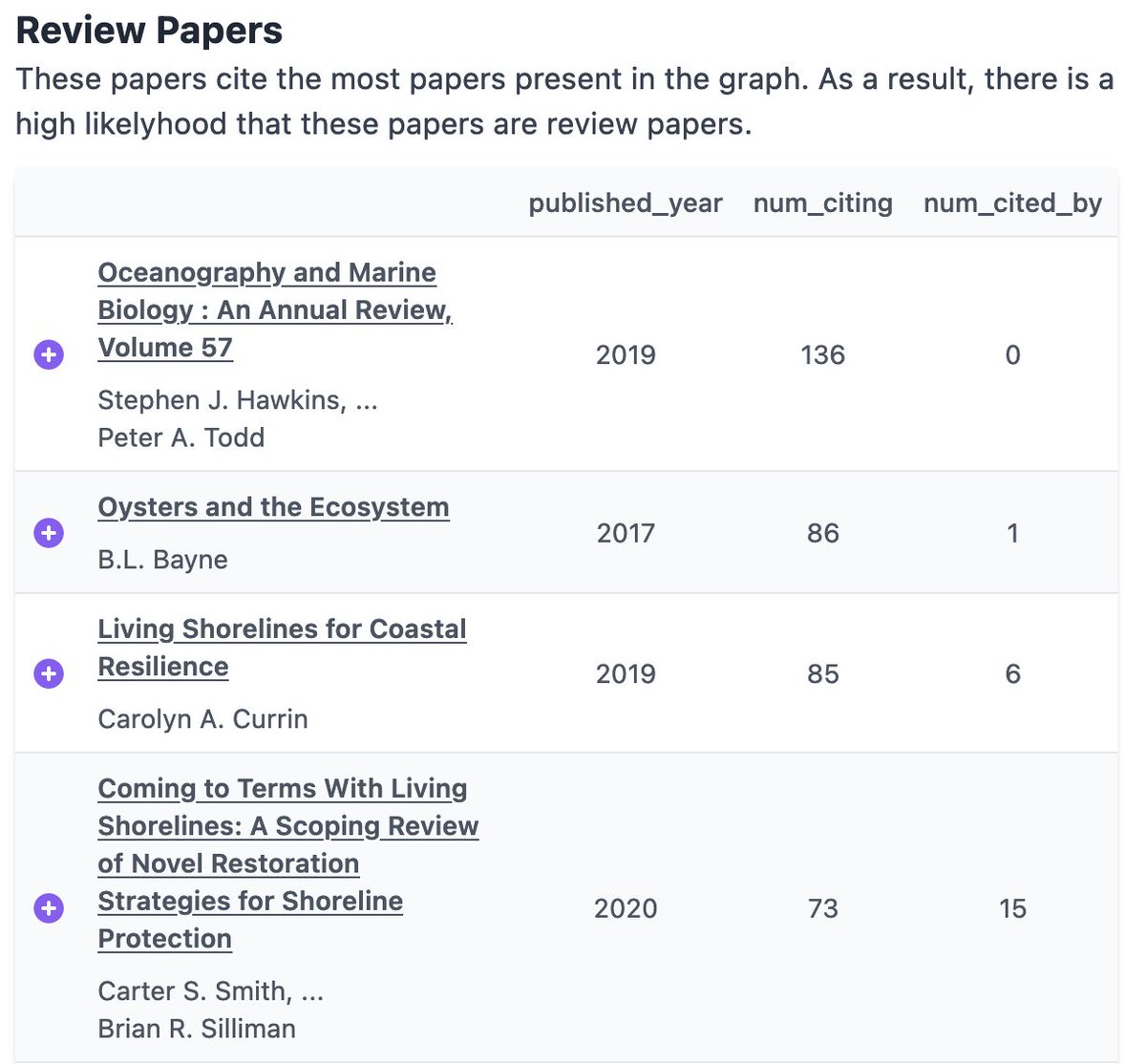Select author text Stephen J. Hawkins
This screenshot has width=1146, height=1064.
(222, 400)
